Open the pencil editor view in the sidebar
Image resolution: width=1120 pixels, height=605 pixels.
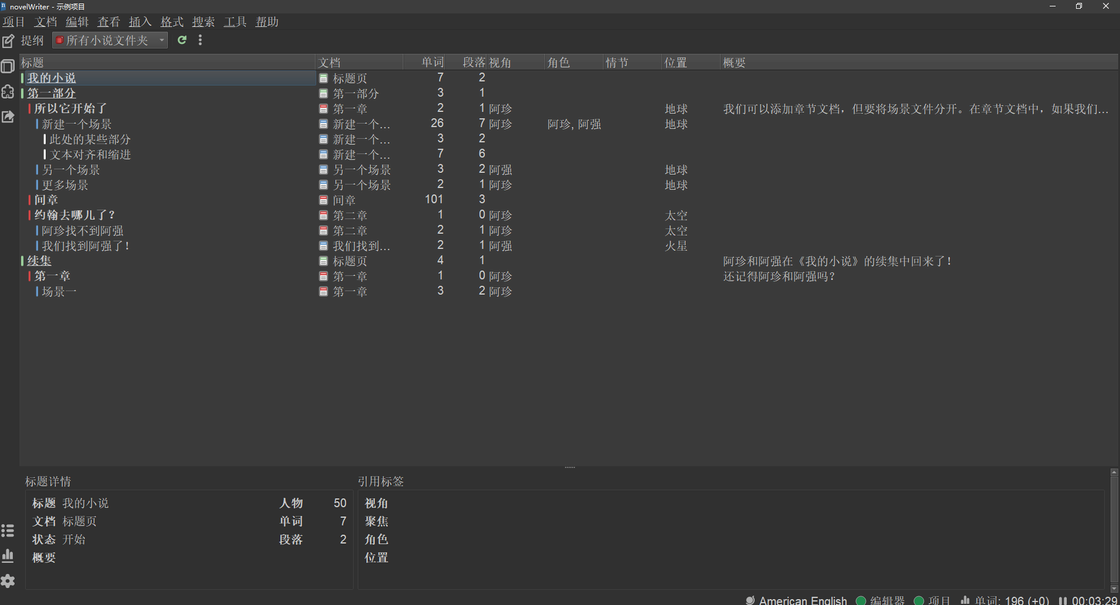point(8,41)
